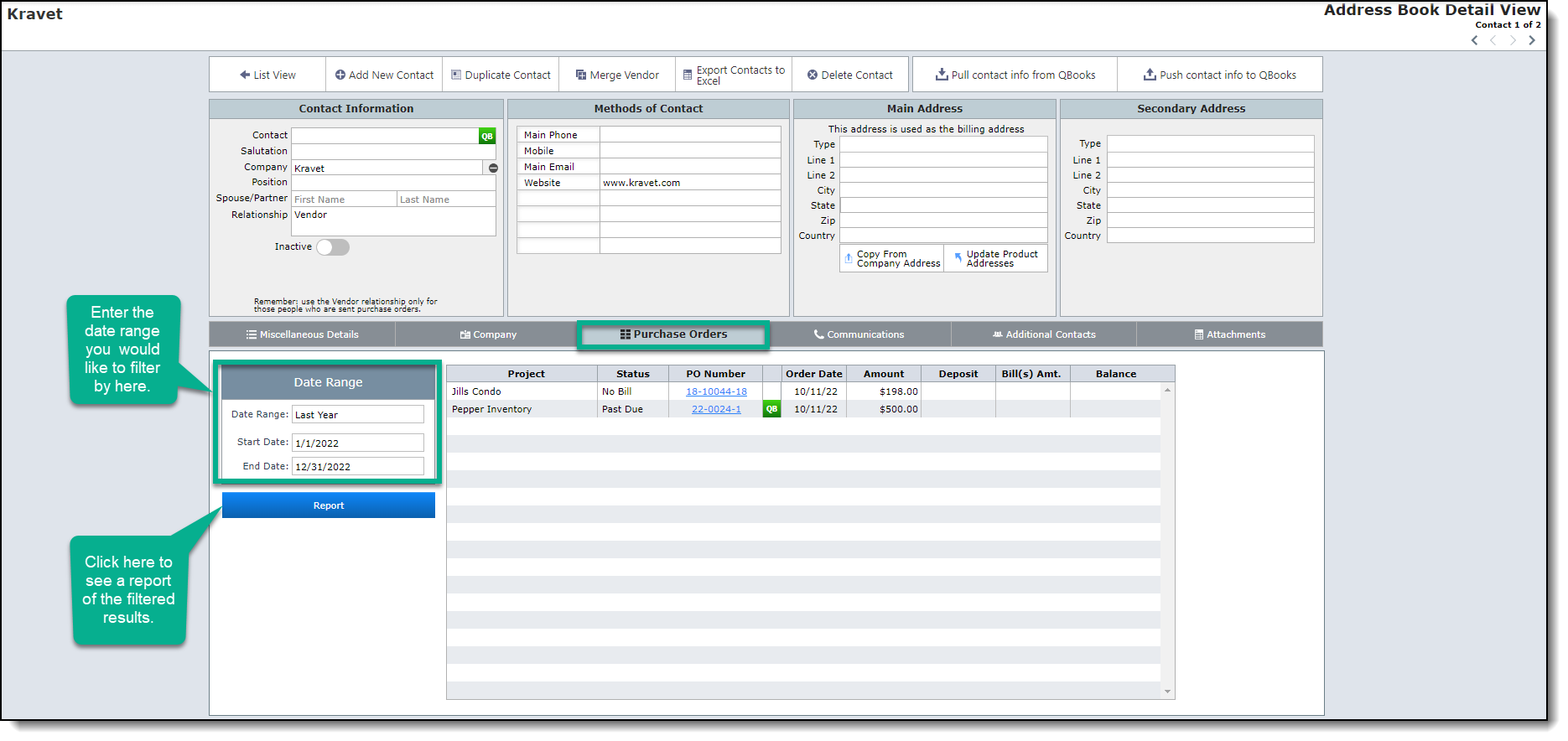The image size is (1568, 741).
Task: Click the Website method label cell
Action: pyautogui.click(x=558, y=183)
